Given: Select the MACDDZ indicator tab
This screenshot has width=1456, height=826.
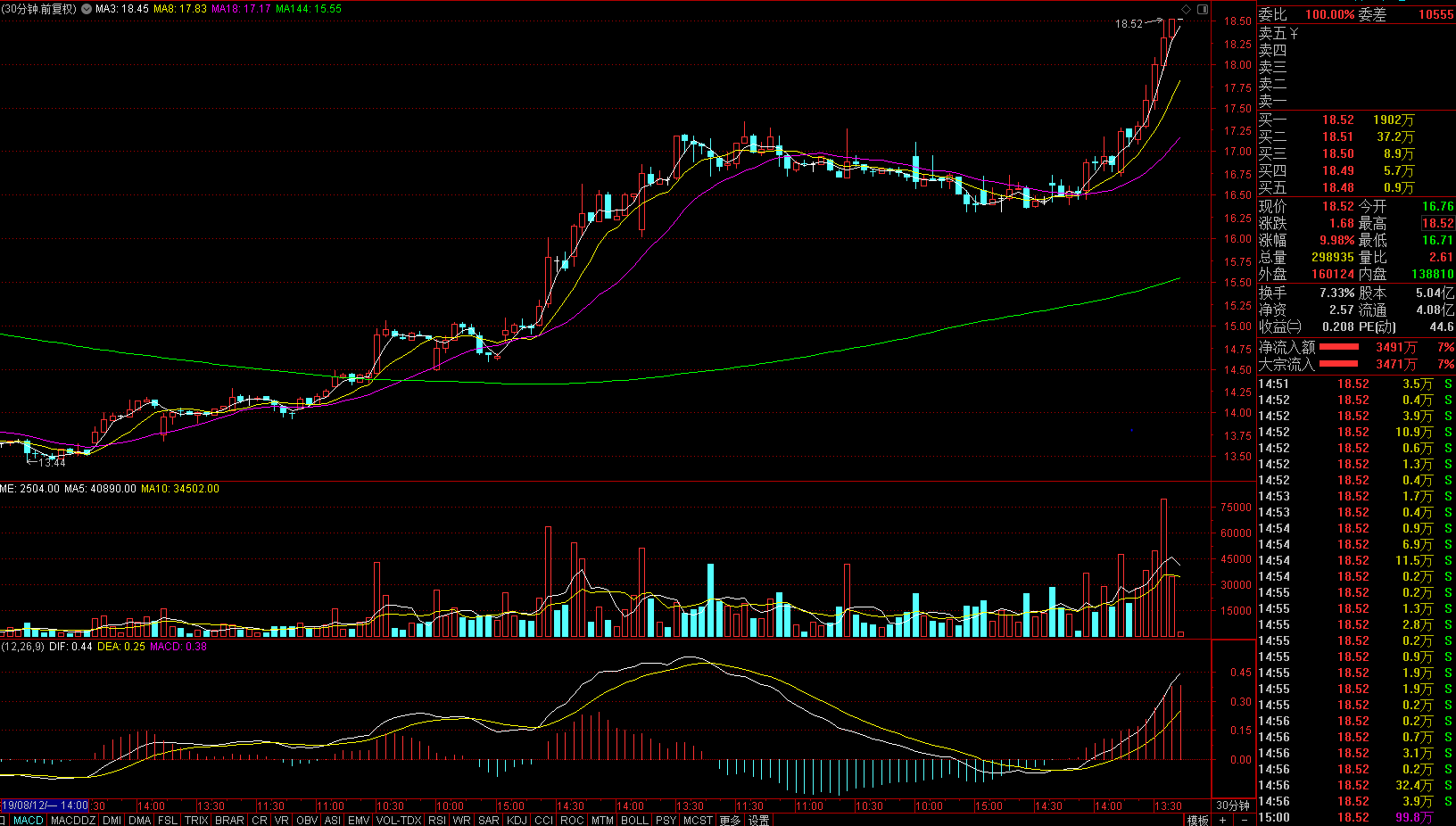Looking at the screenshot, I should (73, 820).
